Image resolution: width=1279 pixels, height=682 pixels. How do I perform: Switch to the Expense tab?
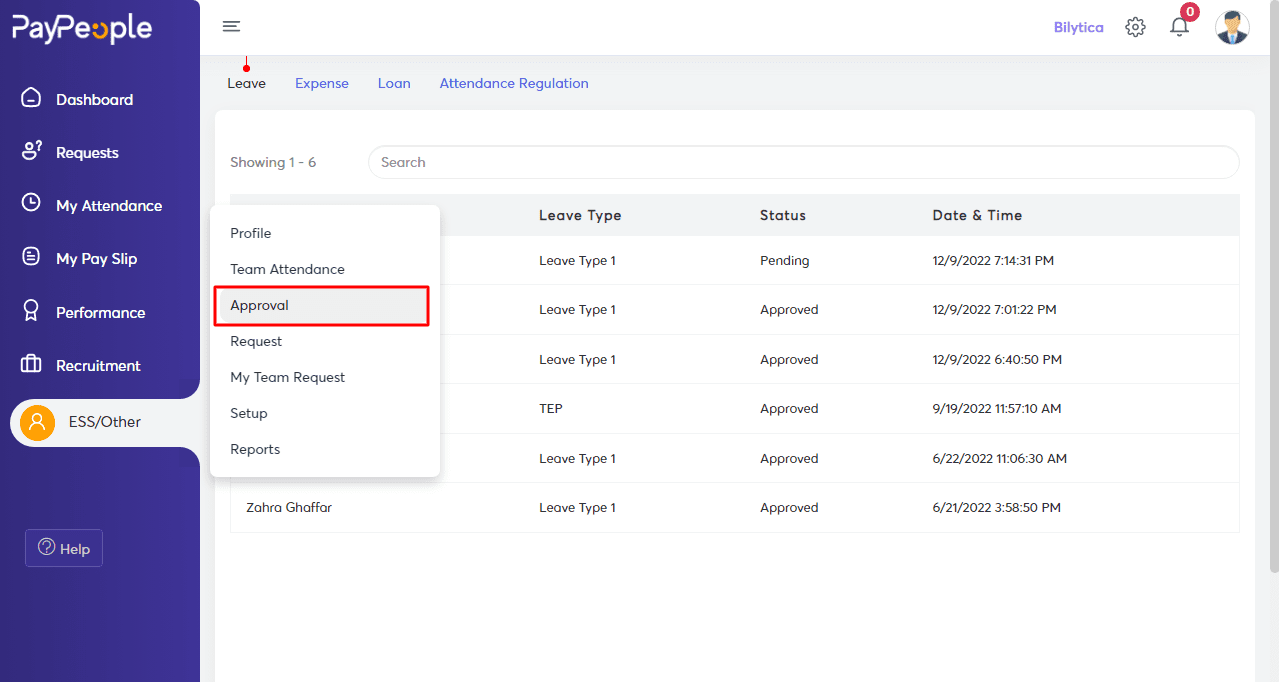(322, 83)
